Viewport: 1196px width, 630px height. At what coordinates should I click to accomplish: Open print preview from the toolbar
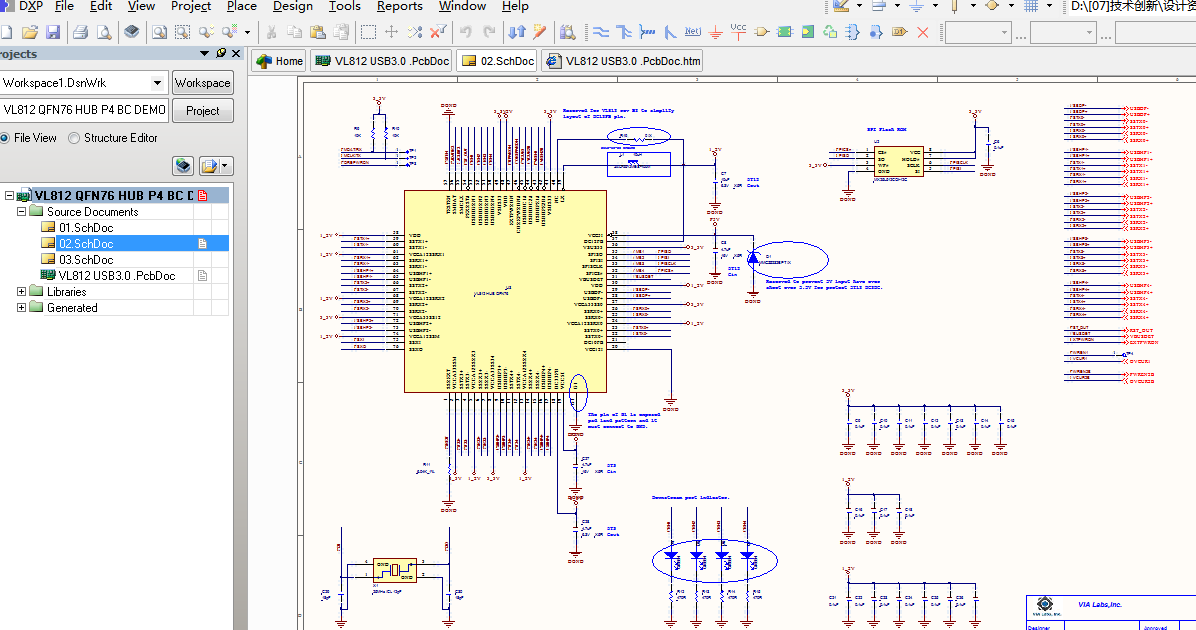click(104, 32)
